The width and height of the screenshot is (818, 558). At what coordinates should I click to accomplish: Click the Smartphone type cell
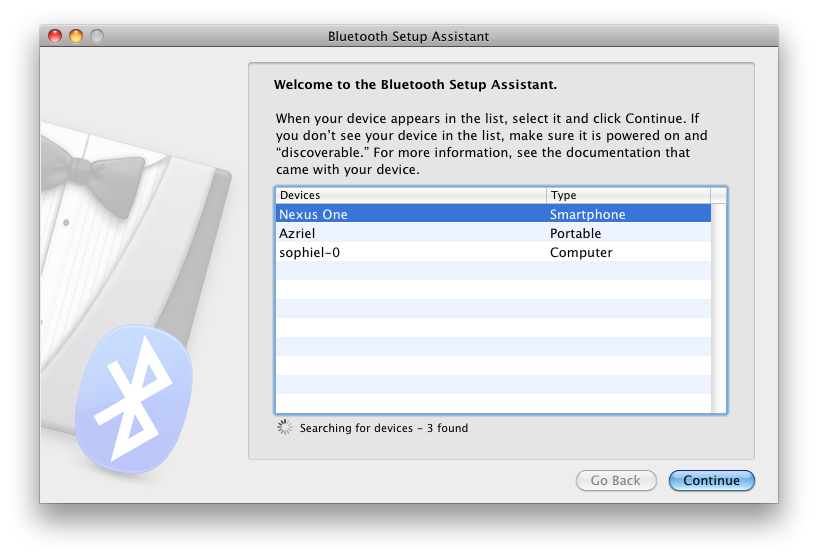pyautogui.click(x=588, y=214)
